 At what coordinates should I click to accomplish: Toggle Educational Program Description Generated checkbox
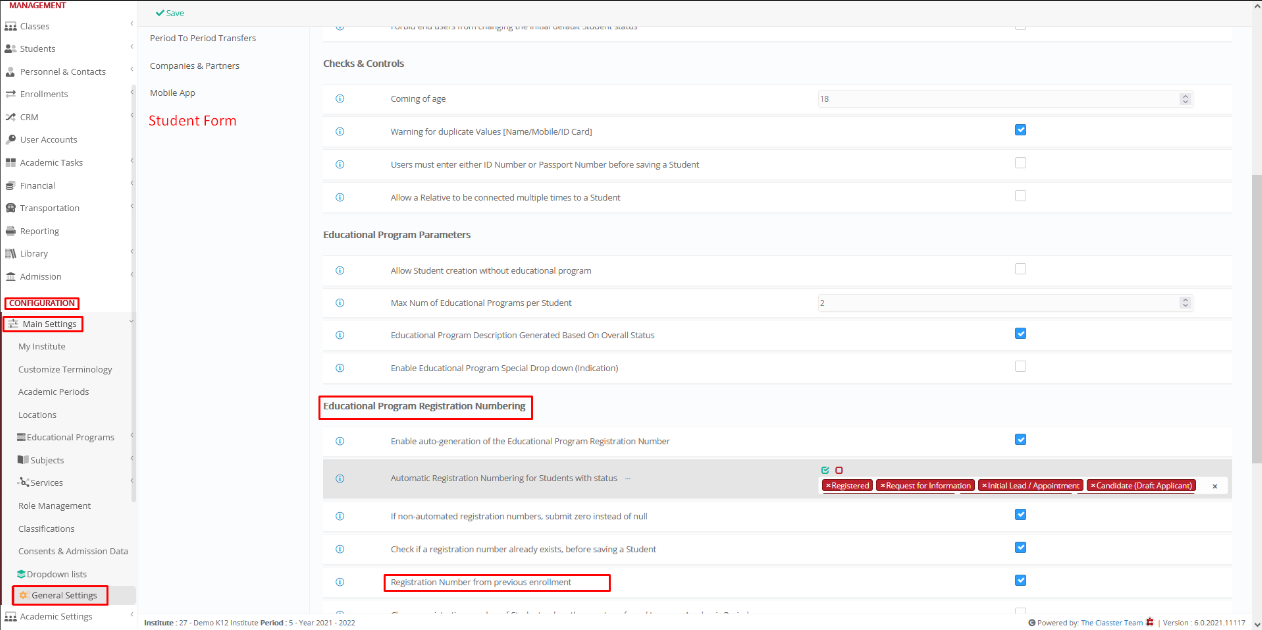1020,334
